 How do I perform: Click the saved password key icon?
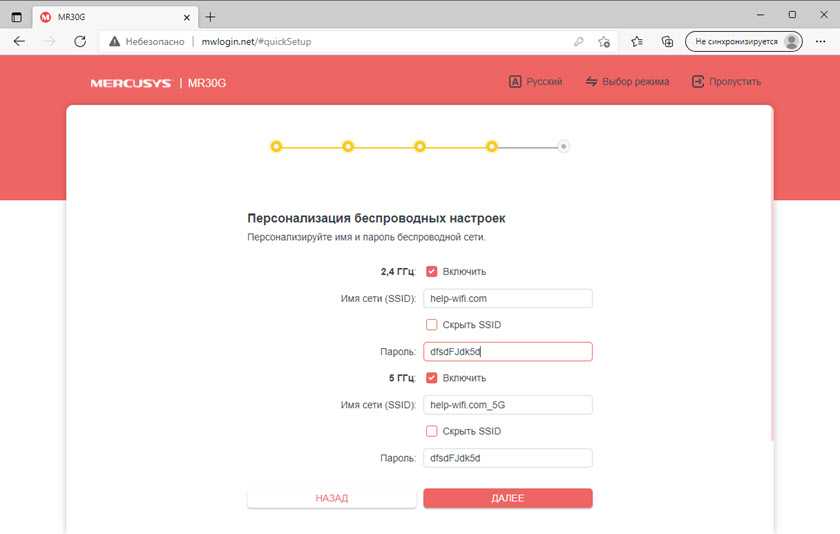(x=578, y=42)
